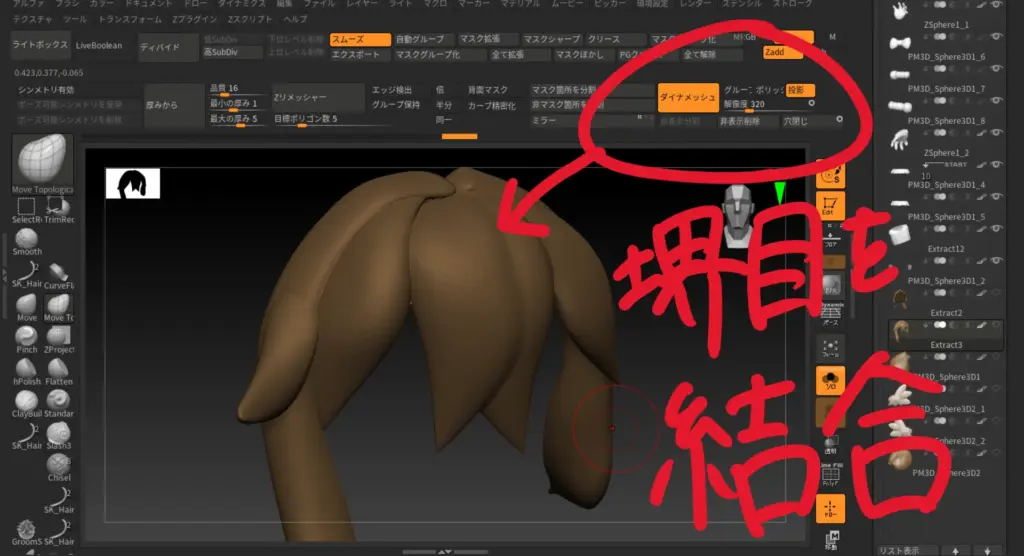Open the リスト表示 list view
The width and height of the screenshot is (1024, 556).
(906, 551)
